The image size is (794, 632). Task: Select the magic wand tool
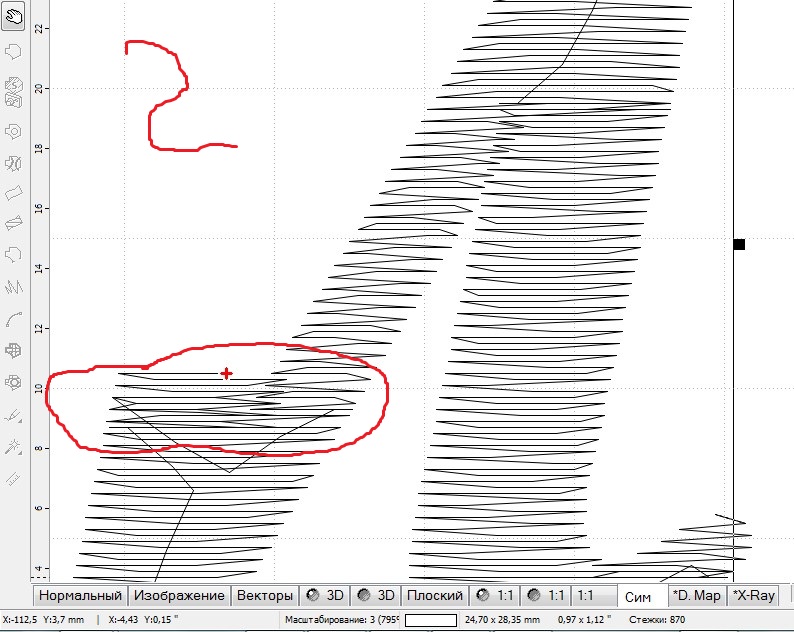[13, 446]
